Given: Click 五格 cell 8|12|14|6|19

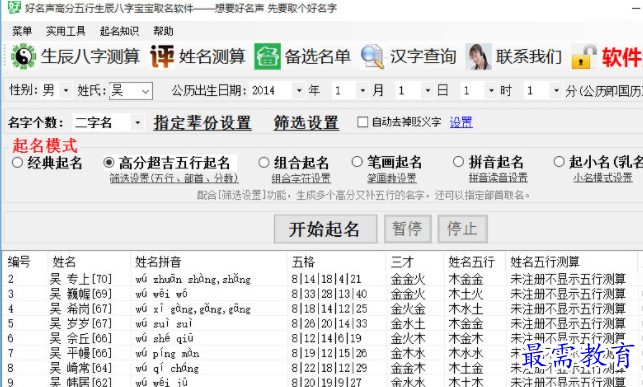Looking at the screenshot, I should [326, 338].
